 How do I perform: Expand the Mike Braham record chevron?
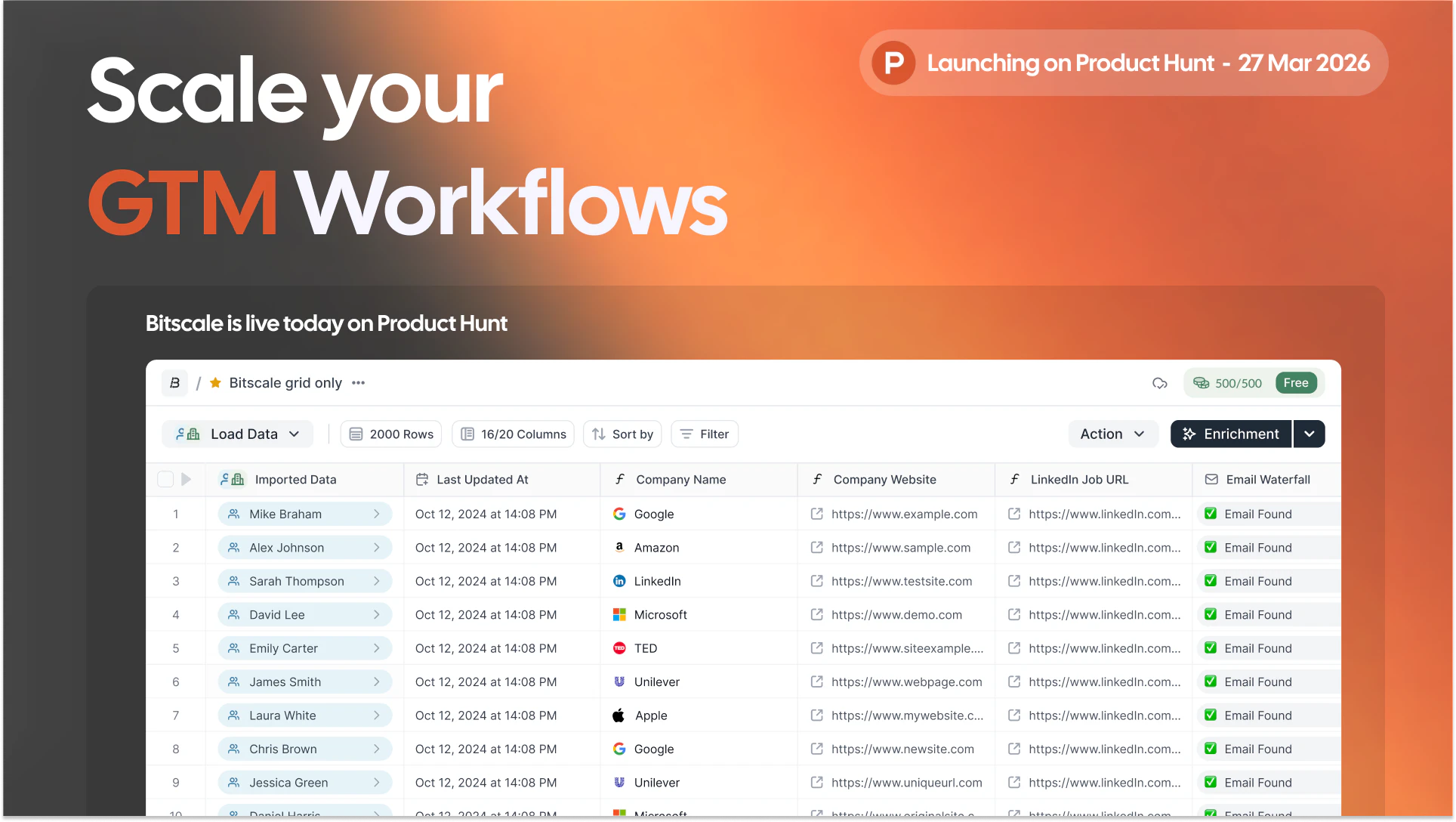pyautogui.click(x=376, y=514)
